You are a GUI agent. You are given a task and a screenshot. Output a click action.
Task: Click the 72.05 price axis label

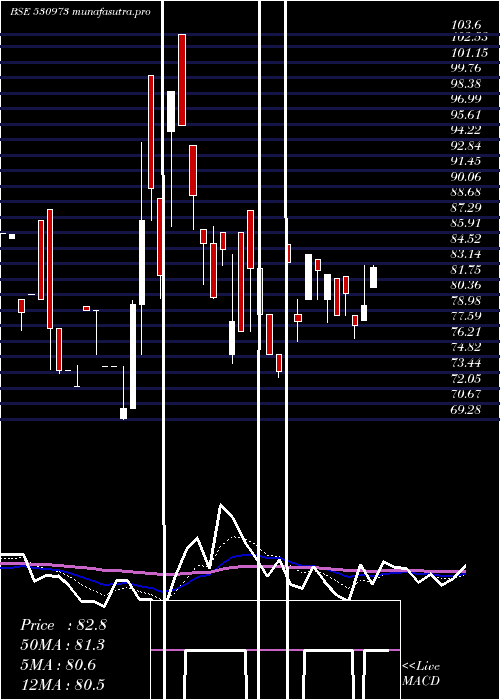click(x=466, y=379)
